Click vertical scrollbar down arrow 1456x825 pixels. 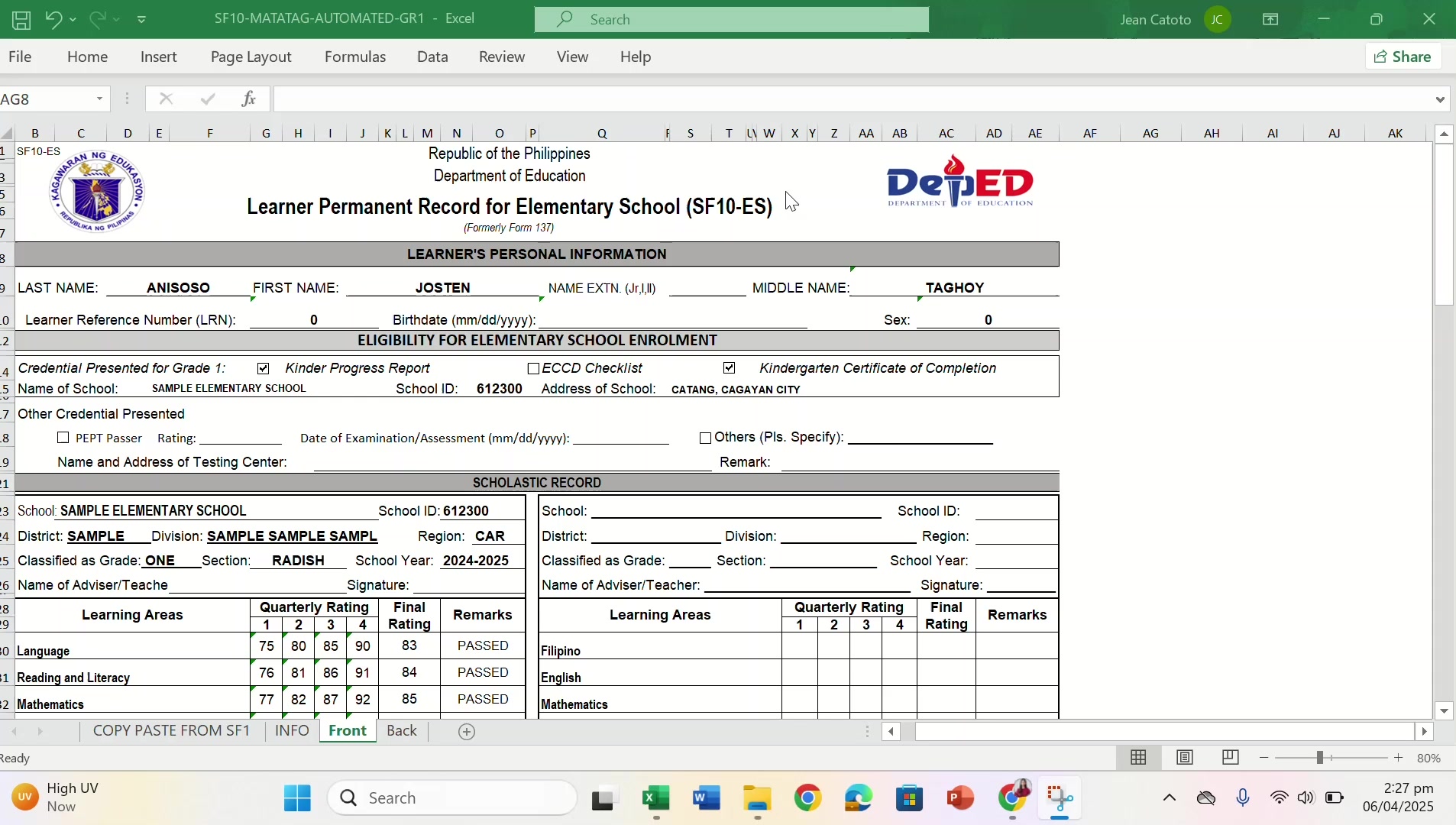(x=1444, y=711)
